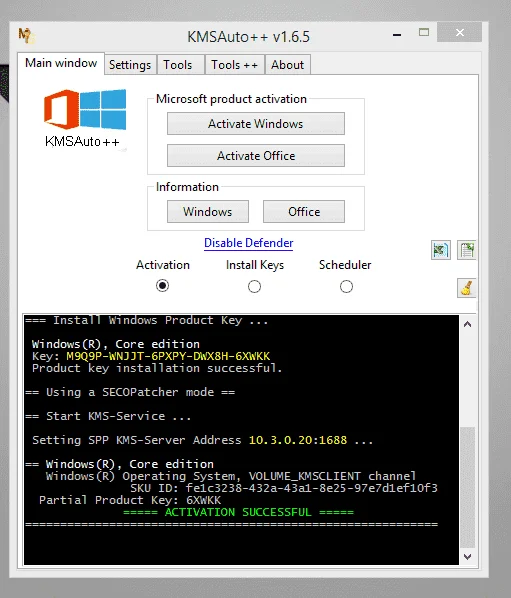This screenshot has height=598, width=511.
Task: Click the VOLUME_KMSCLIENT channel line
Action: tap(231, 476)
